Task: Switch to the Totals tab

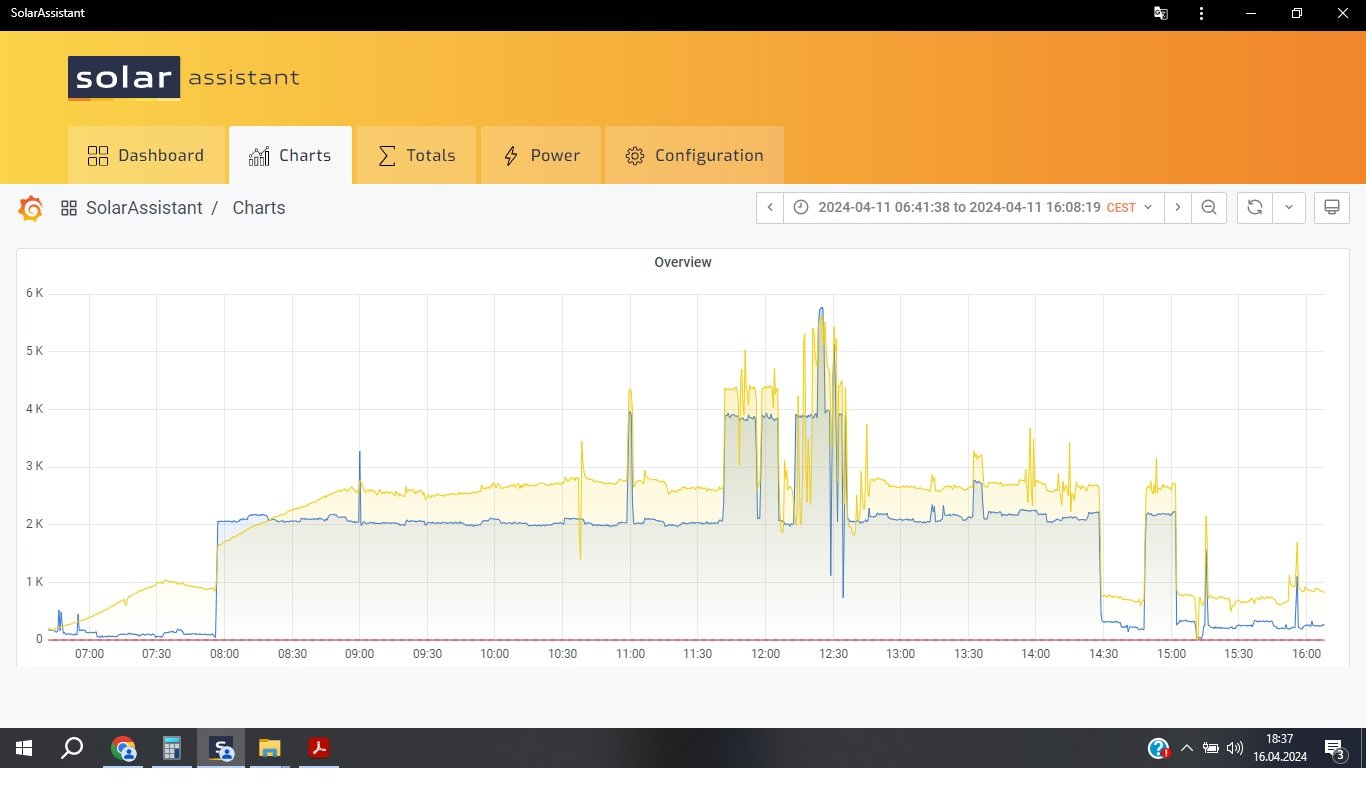Action: point(416,155)
